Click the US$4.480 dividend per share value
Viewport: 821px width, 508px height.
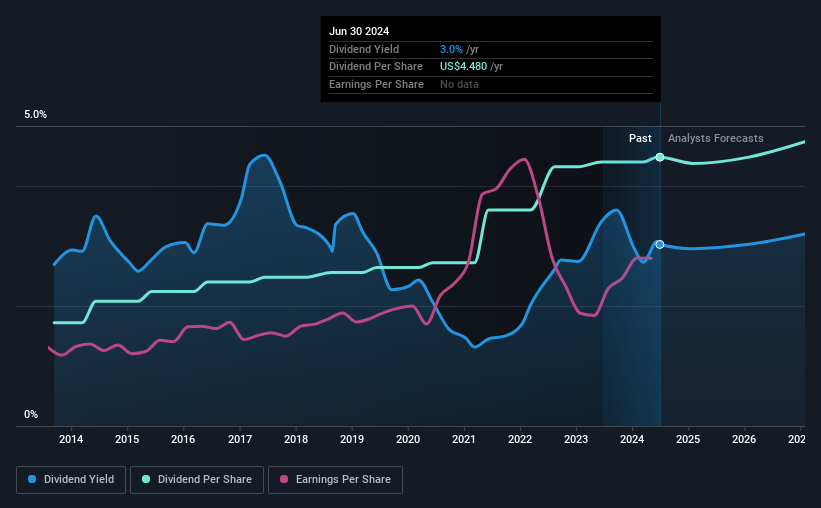pyautogui.click(x=463, y=67)
